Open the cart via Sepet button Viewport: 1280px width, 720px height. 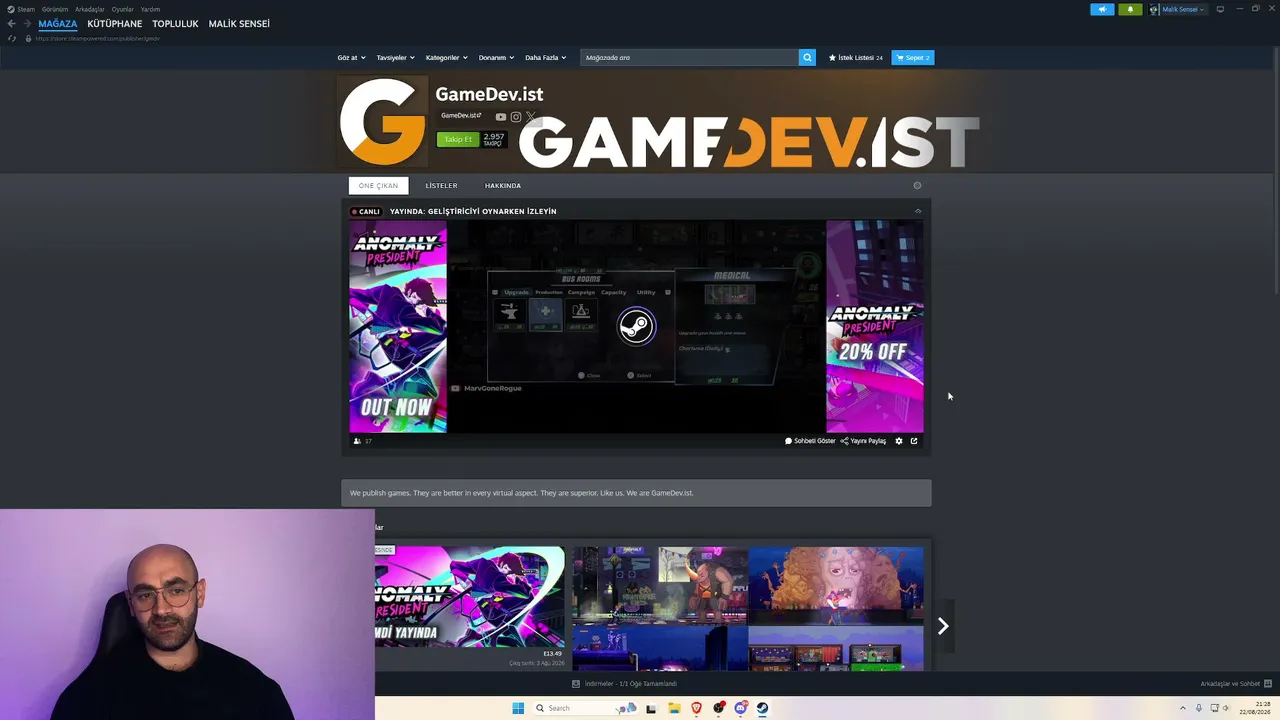[x=913, y=58]
